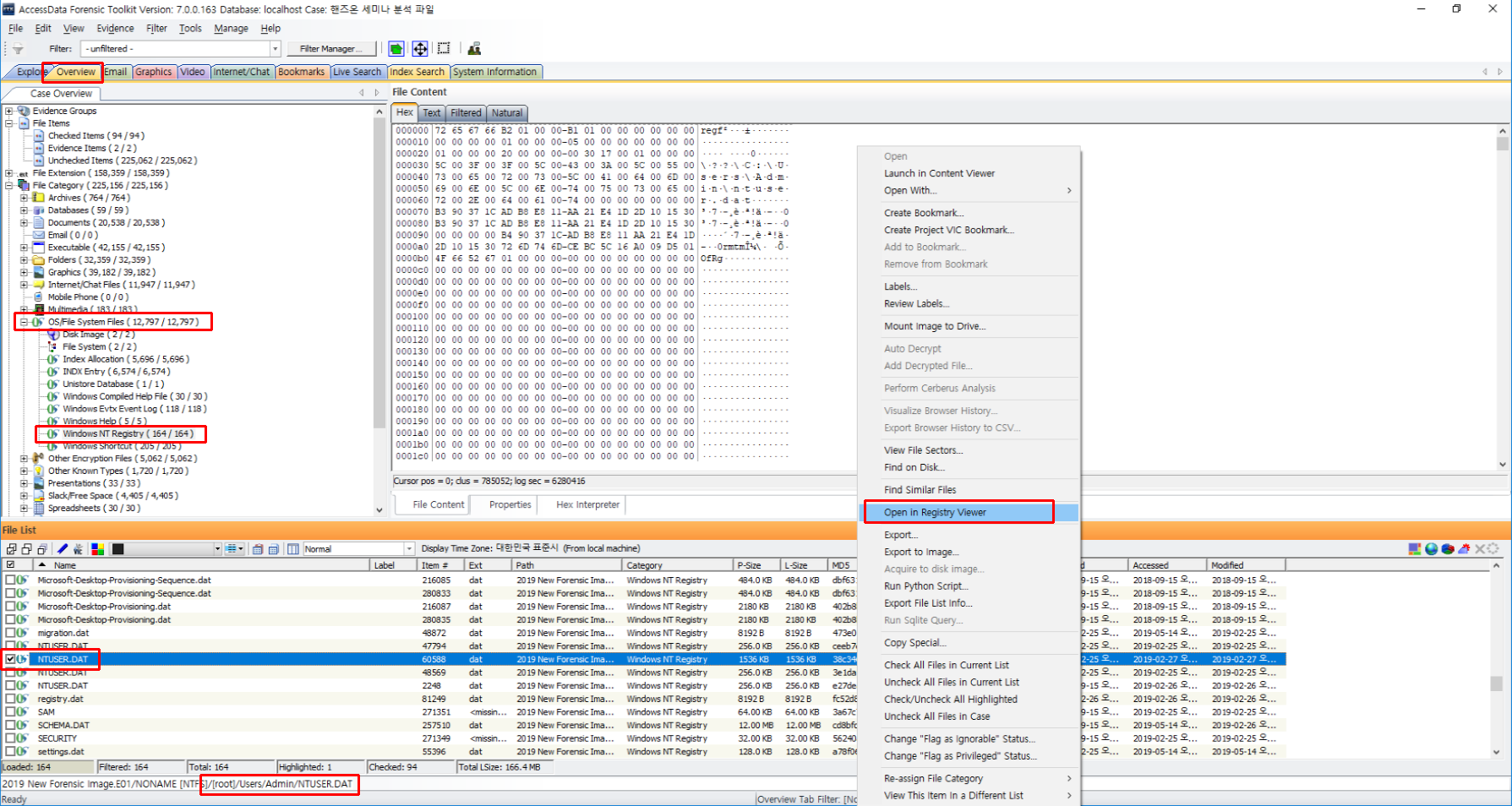Click the uncheck-all-in-case icon in File List toolbar
1512x806 pixels.
click(x=42, y=549)
